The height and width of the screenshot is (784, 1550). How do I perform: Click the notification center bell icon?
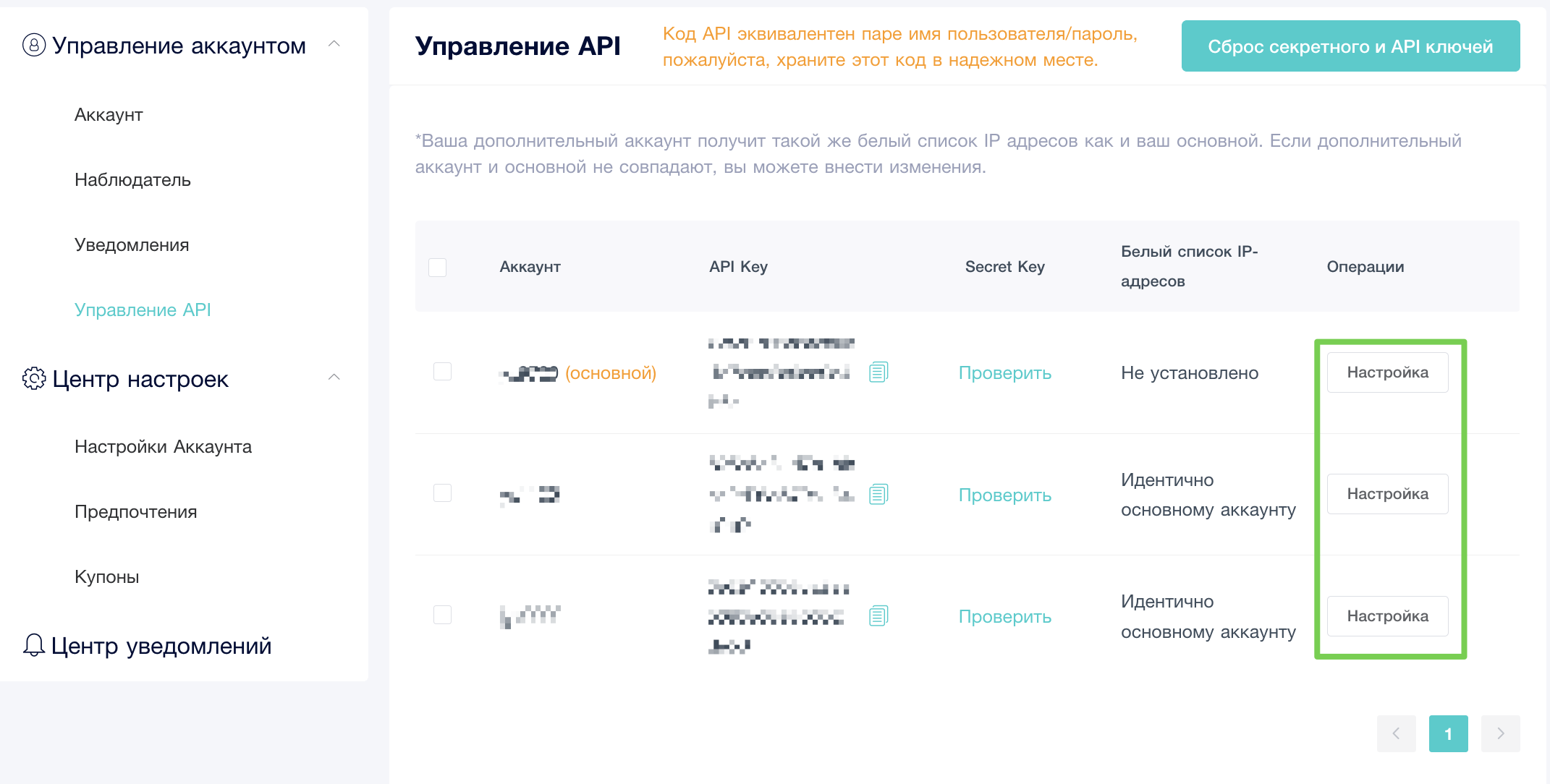34,645
